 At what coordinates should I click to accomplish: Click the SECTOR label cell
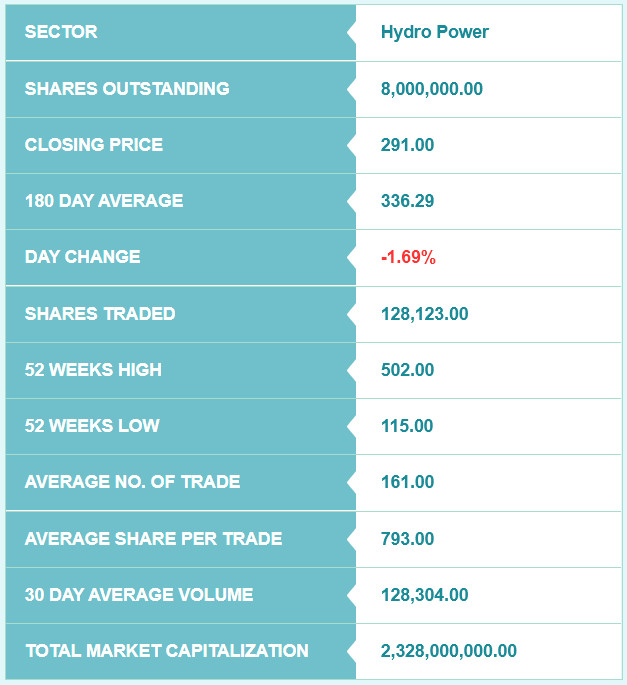[180, 32]
